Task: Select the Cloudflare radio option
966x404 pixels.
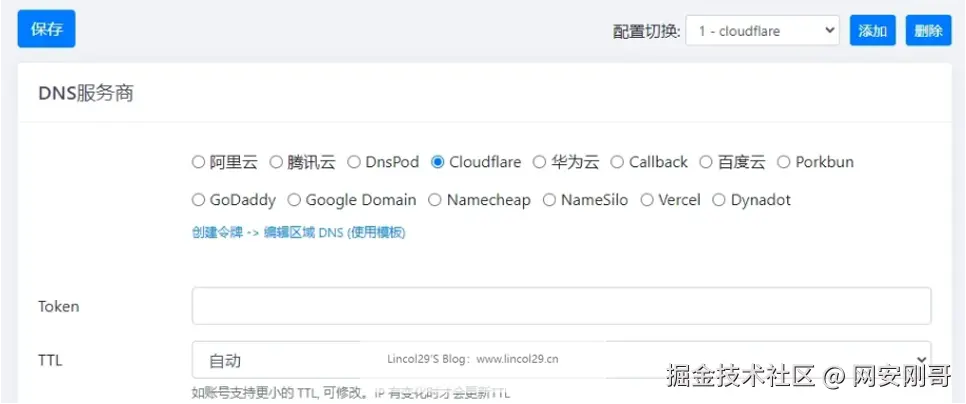Action: pos(437,163)
